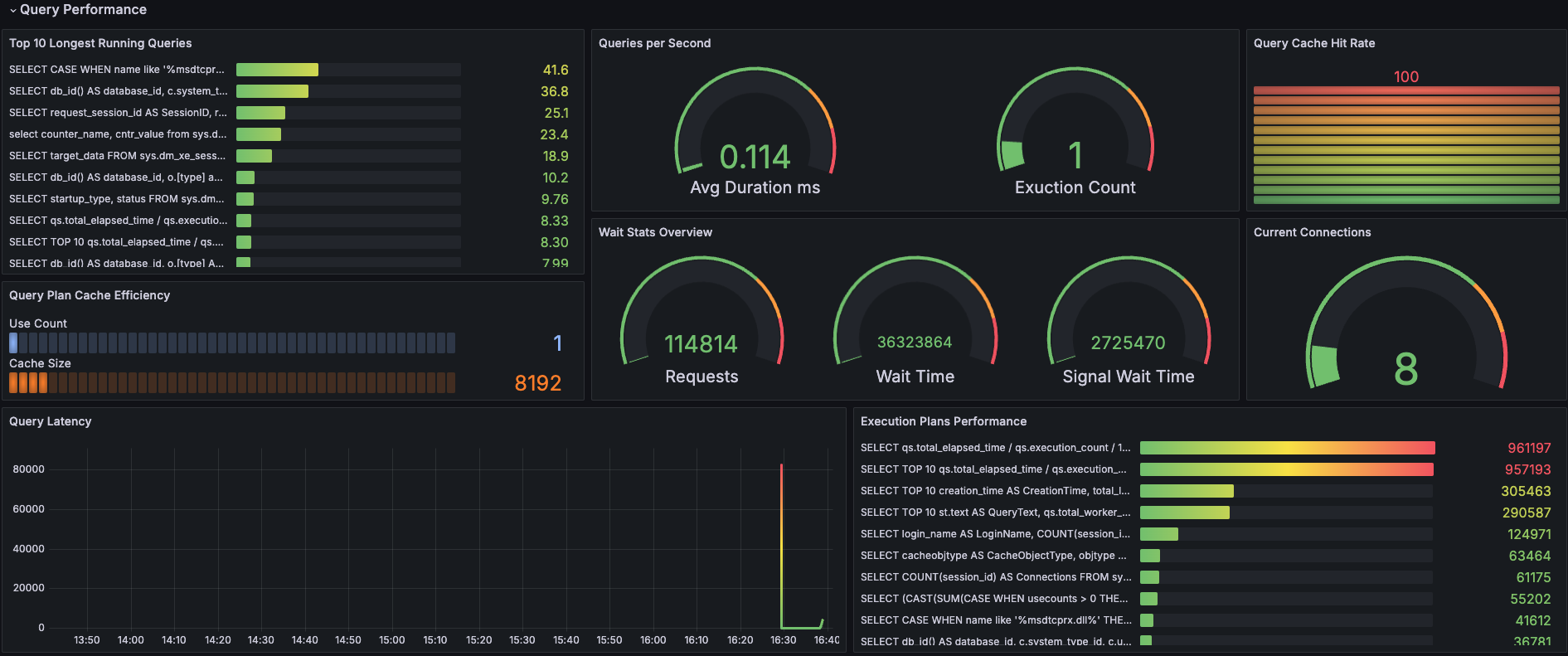
Task: Click the value 23.4
Action: tap(555, 134)
